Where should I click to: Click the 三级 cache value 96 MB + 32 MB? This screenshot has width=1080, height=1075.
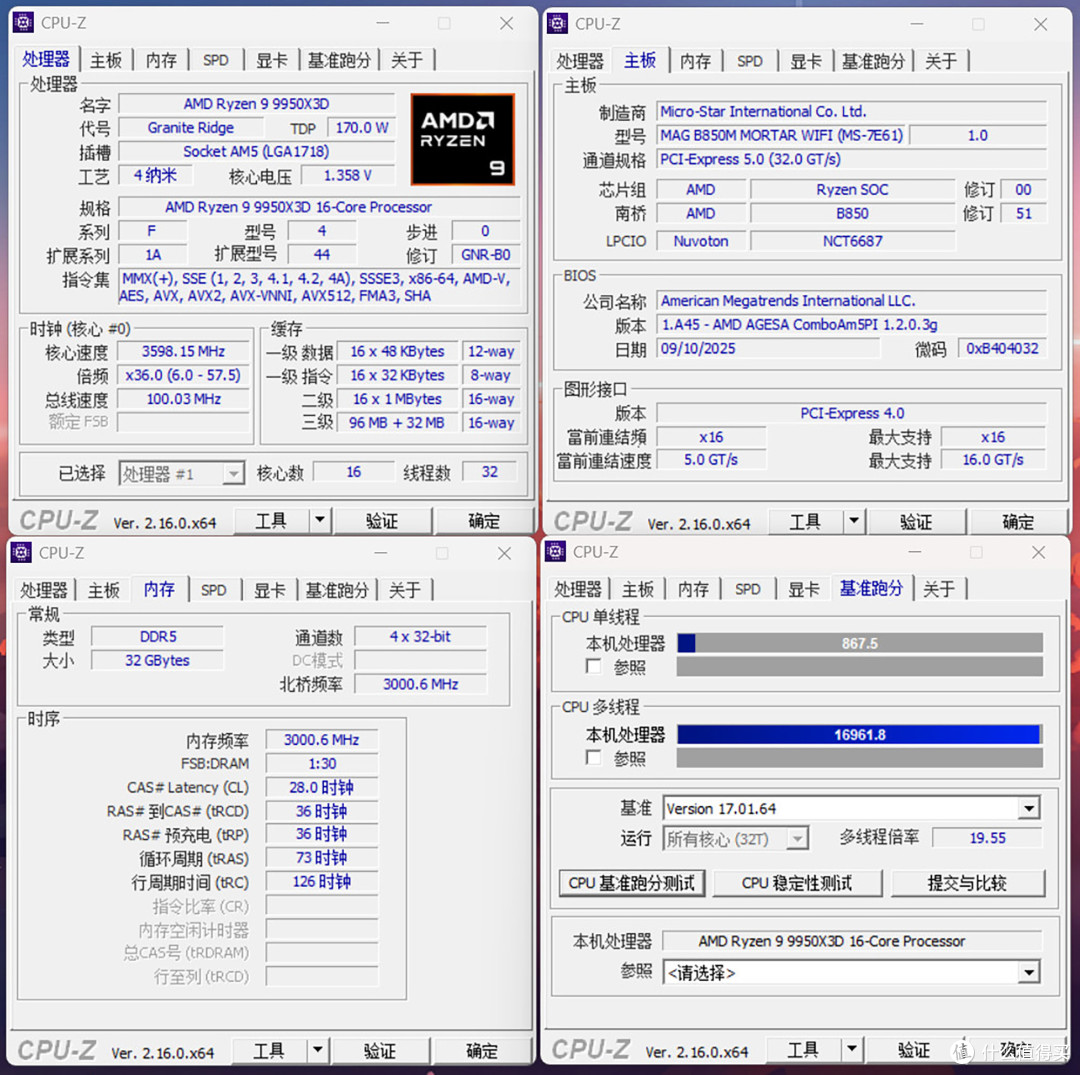(397, 423)
